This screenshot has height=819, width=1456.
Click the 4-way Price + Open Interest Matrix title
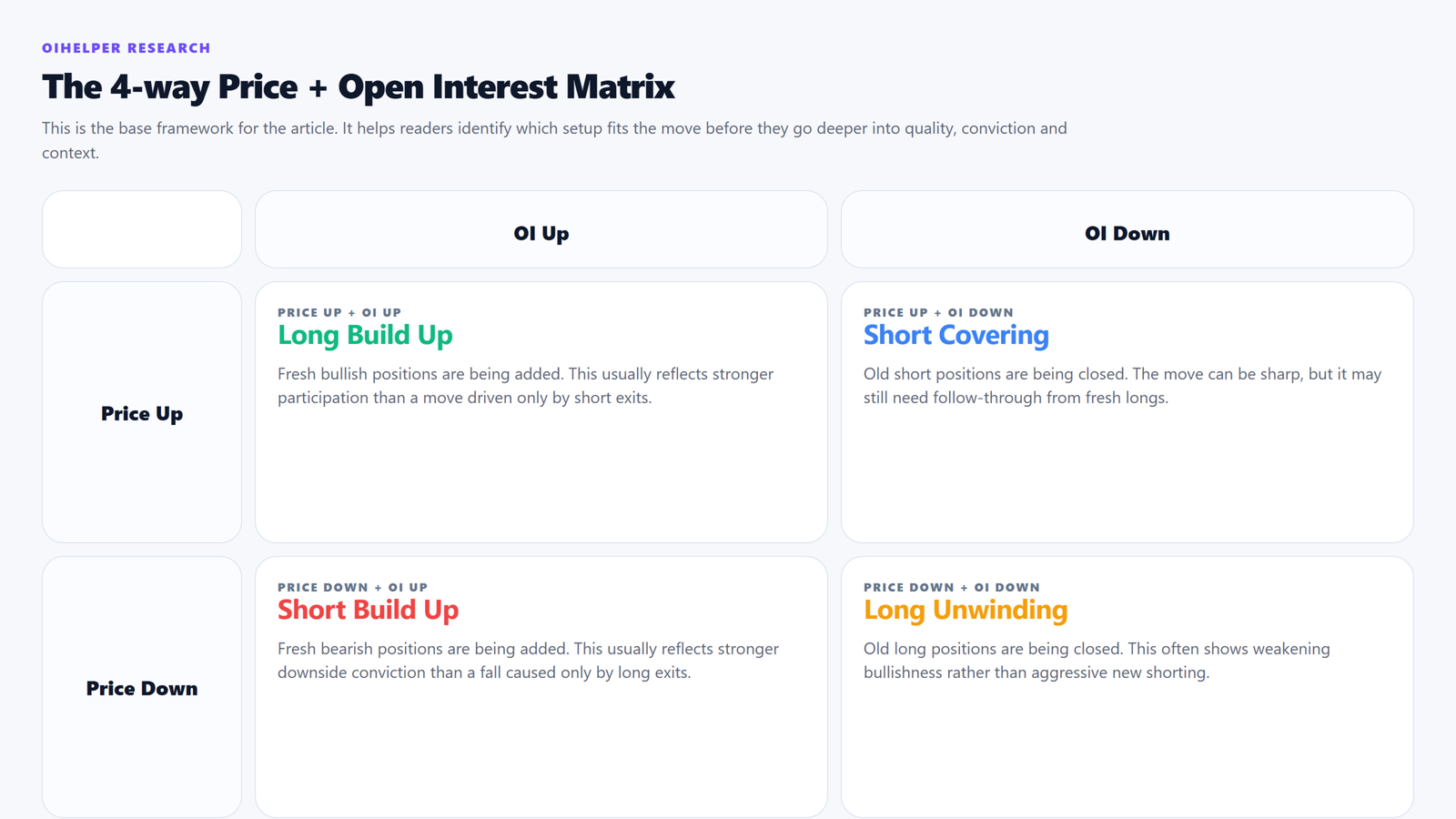[x=359, y=87]
